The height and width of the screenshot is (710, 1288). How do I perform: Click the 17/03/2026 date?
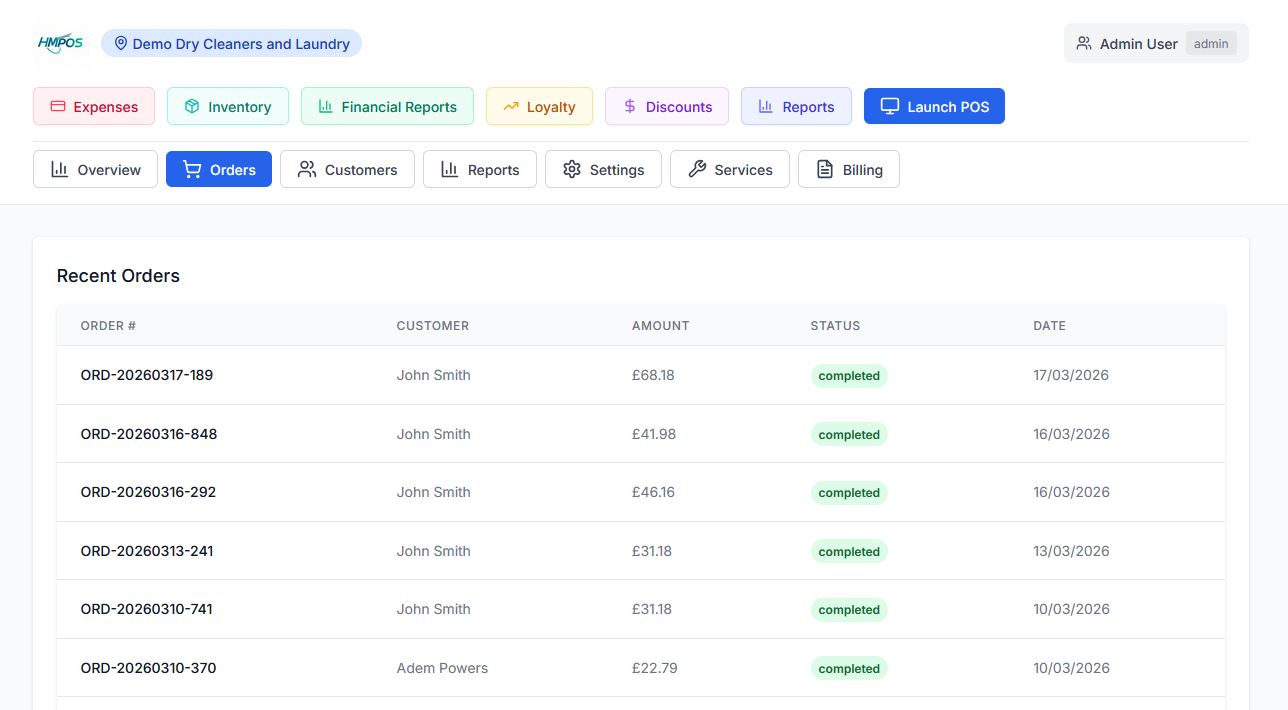click(x=1071, y=376)
